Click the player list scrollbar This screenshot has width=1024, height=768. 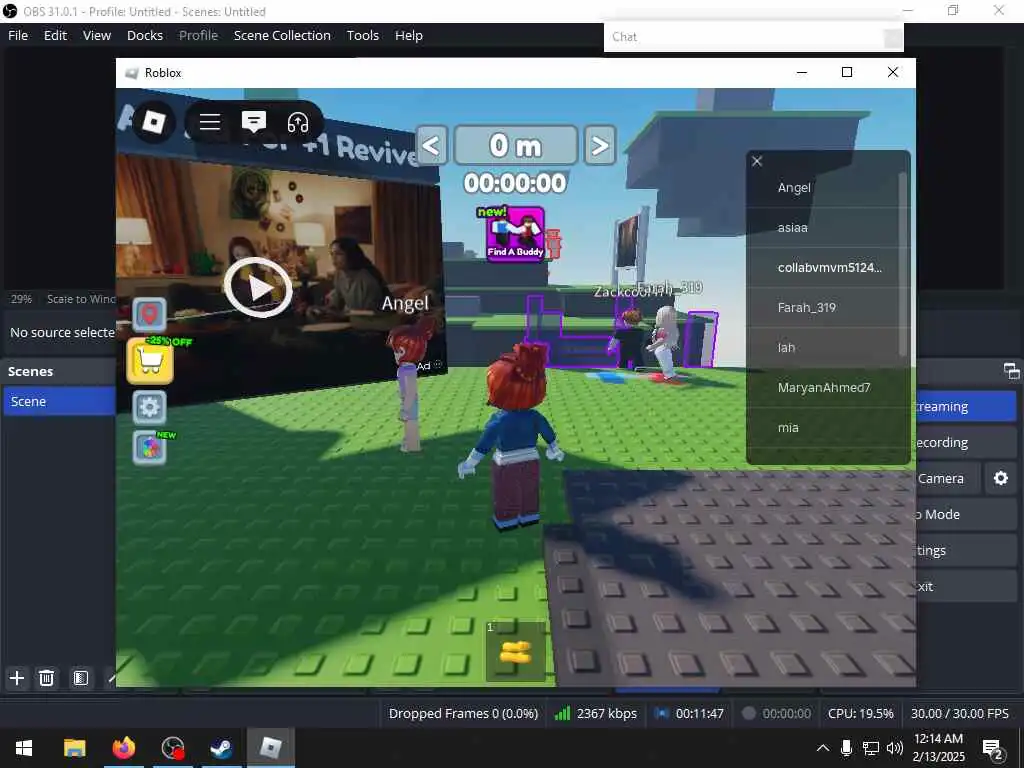pos(903,264)
